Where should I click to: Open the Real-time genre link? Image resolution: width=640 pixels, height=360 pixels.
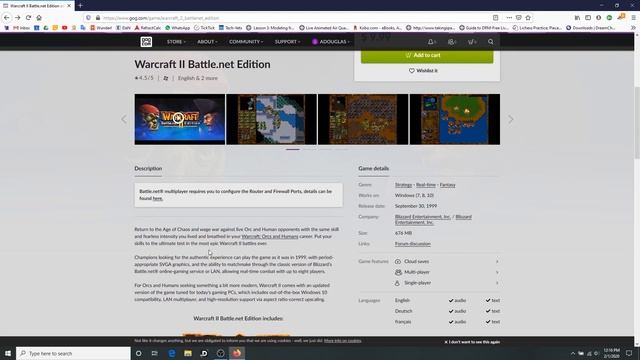tap(426, 185)
